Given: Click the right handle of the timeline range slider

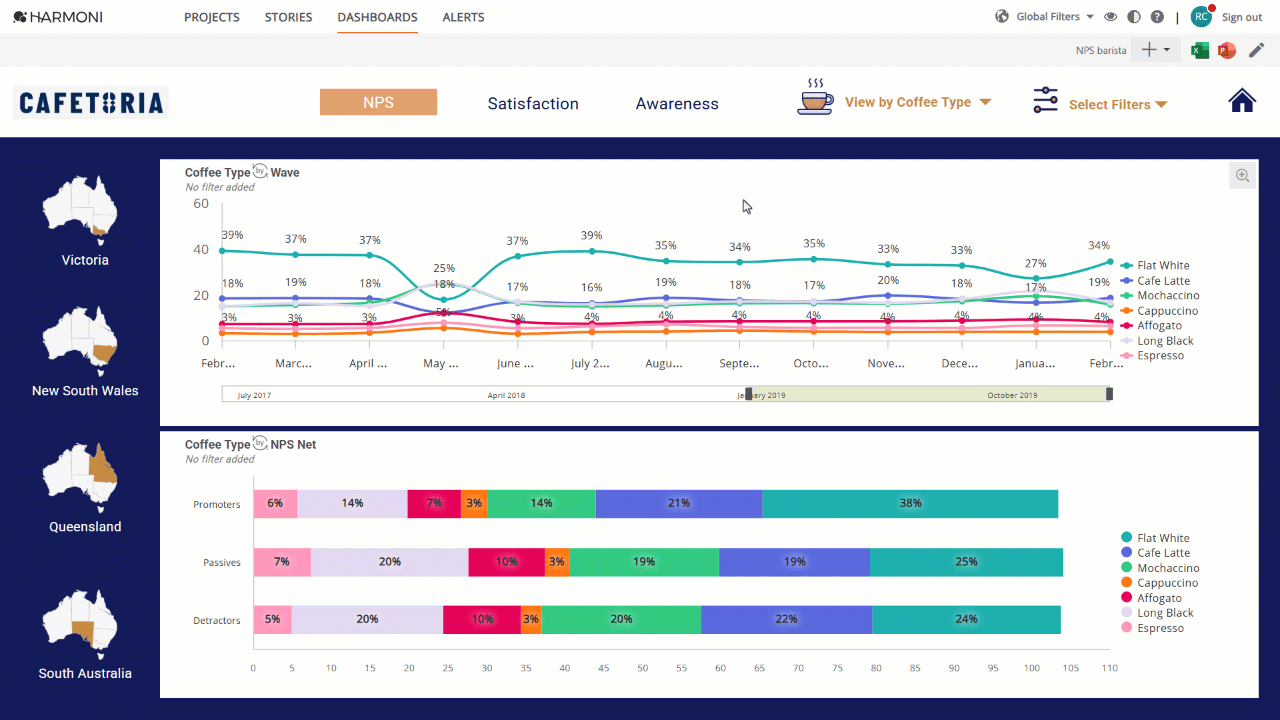Looking at the screenshot, I should 1109,394.
